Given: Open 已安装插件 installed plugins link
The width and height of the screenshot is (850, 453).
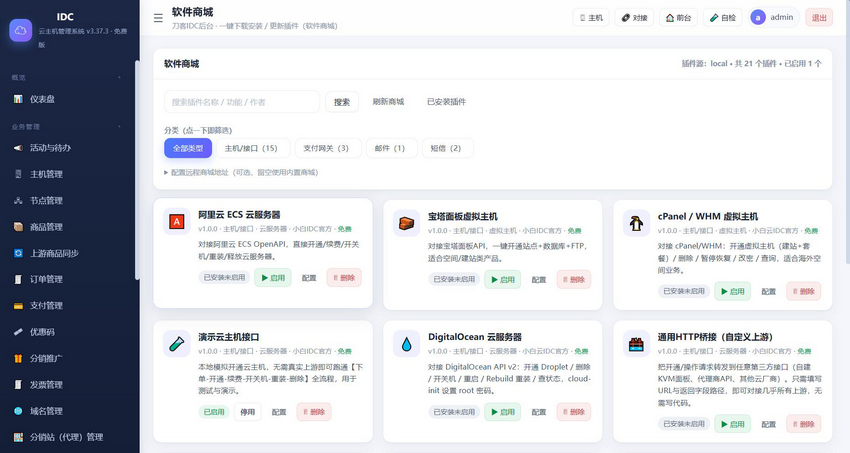Looking at the screenshot, I should tap(446, 101).
